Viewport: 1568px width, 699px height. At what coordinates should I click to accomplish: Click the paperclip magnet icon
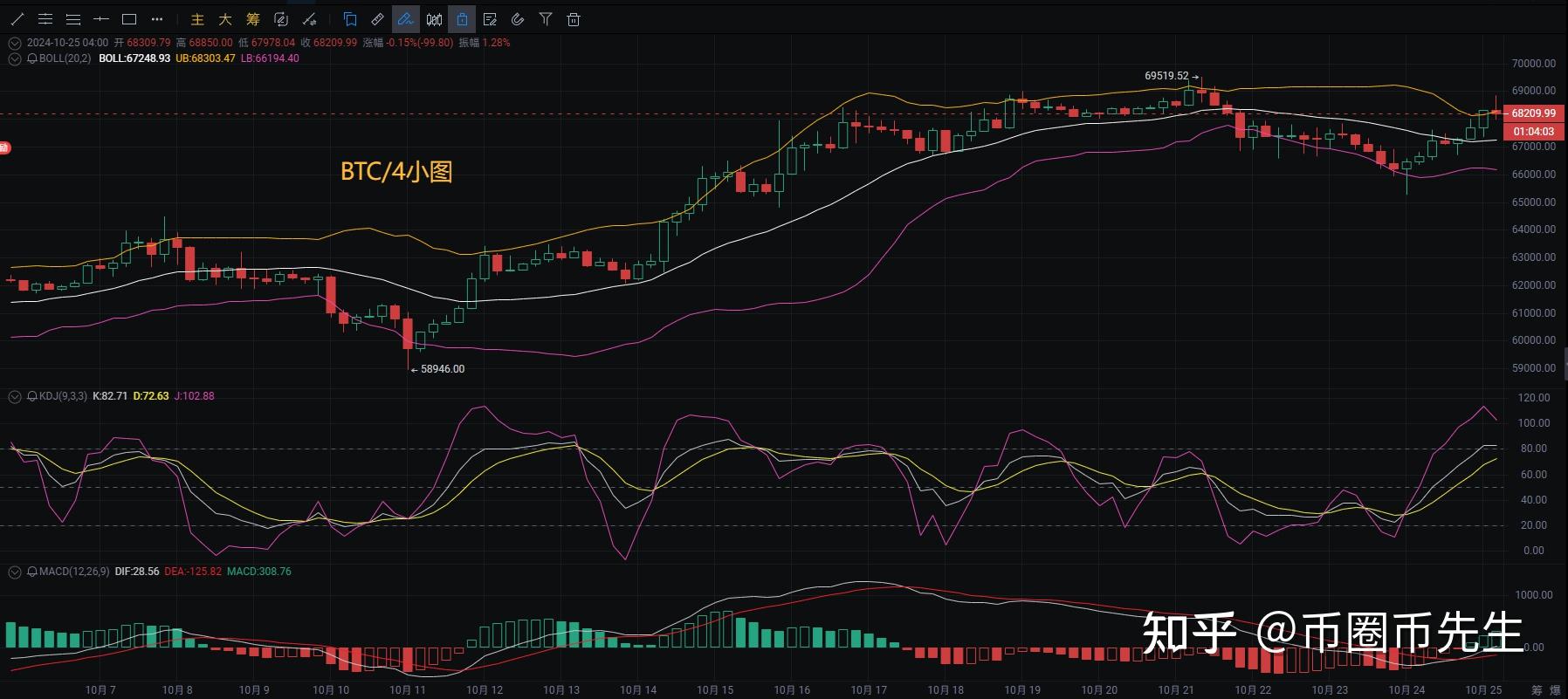click(x=518, y=19)
